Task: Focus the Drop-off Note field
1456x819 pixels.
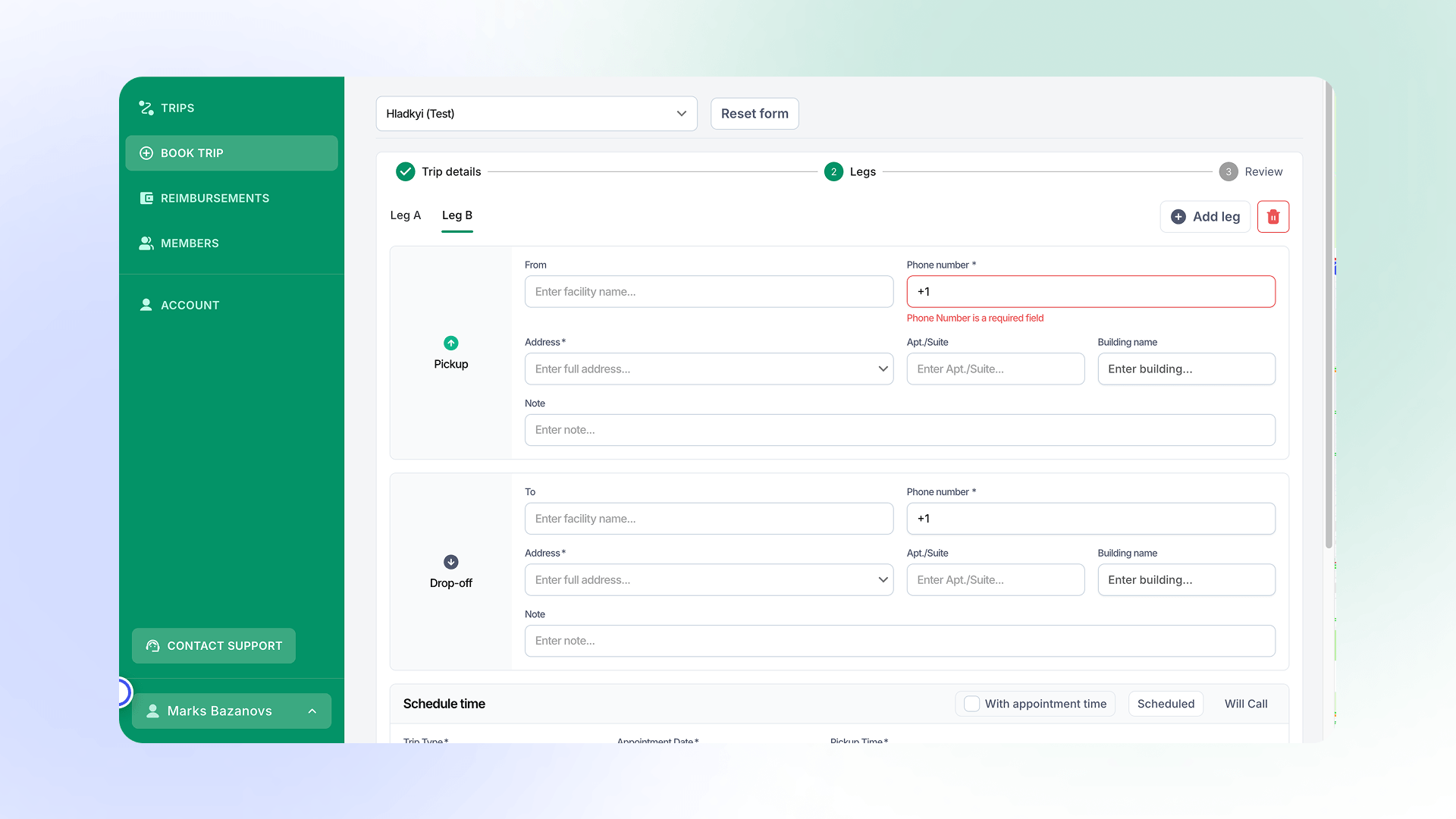Action: click(899, 641)
